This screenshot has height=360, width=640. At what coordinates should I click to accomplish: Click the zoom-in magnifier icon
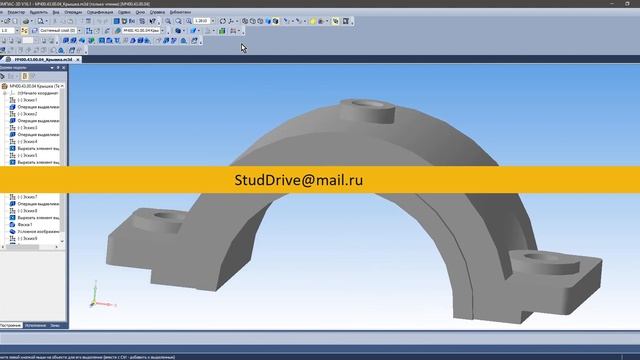(x=168, y=21)
